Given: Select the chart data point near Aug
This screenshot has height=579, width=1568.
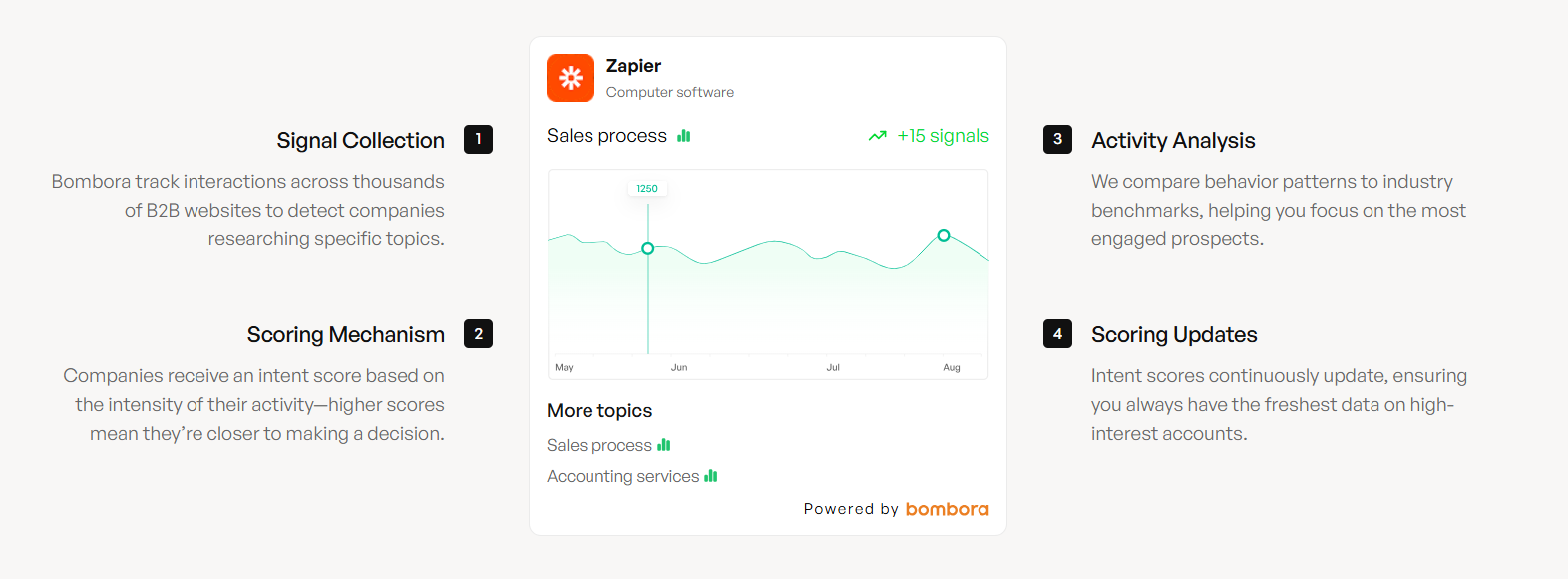Looking at the screenshot, I should [944, 236].
